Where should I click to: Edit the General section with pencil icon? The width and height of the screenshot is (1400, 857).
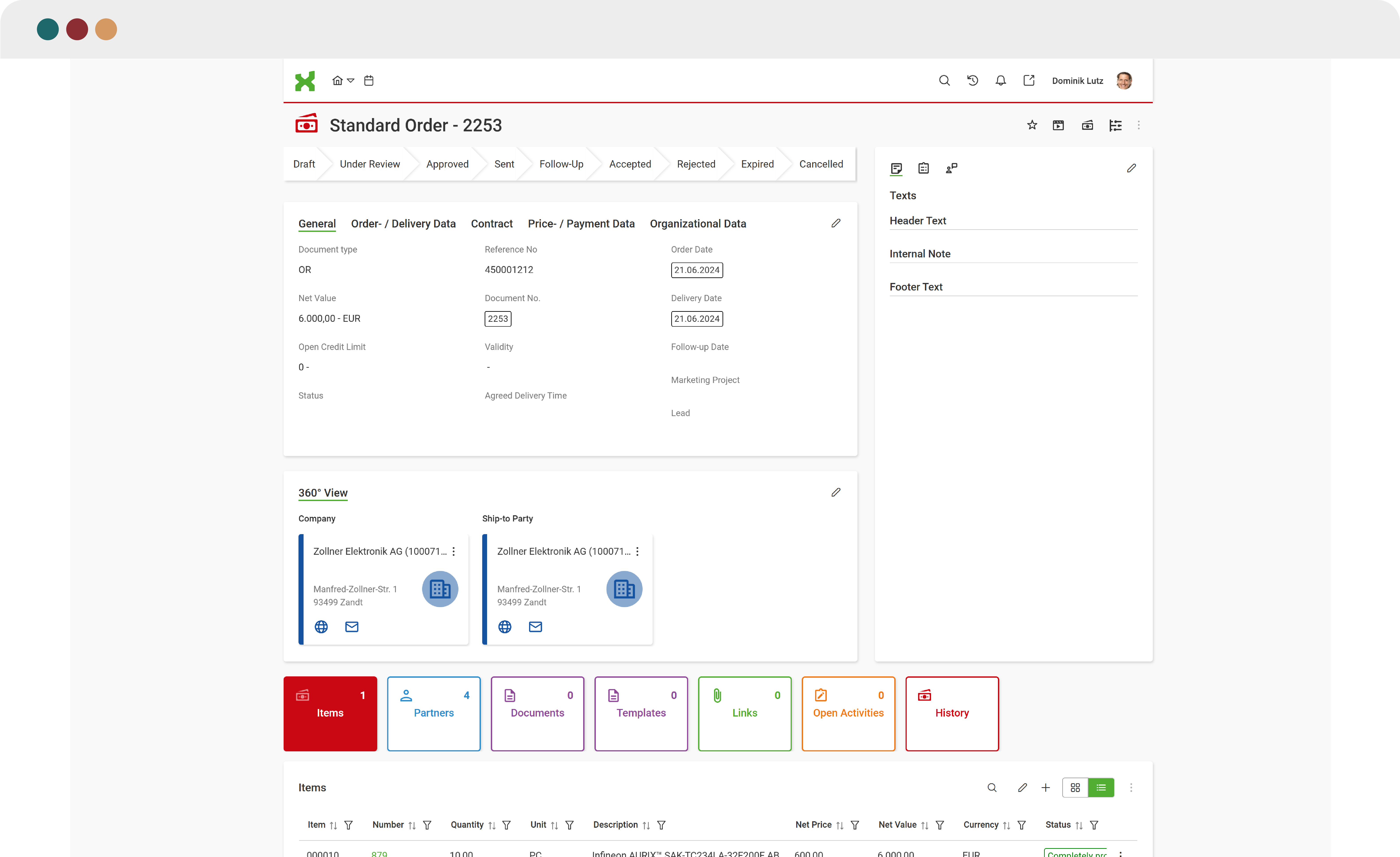[836, 223]
